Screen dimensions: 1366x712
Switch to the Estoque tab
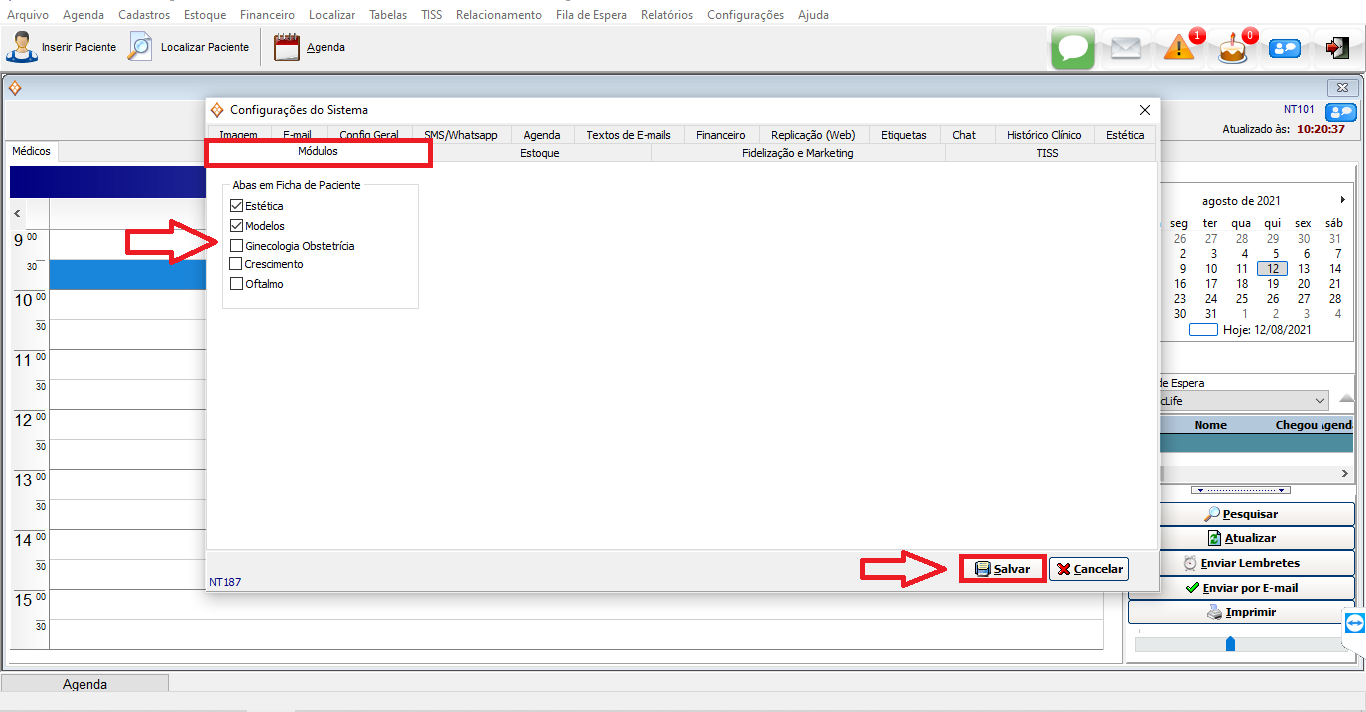(x=539, y=153)
